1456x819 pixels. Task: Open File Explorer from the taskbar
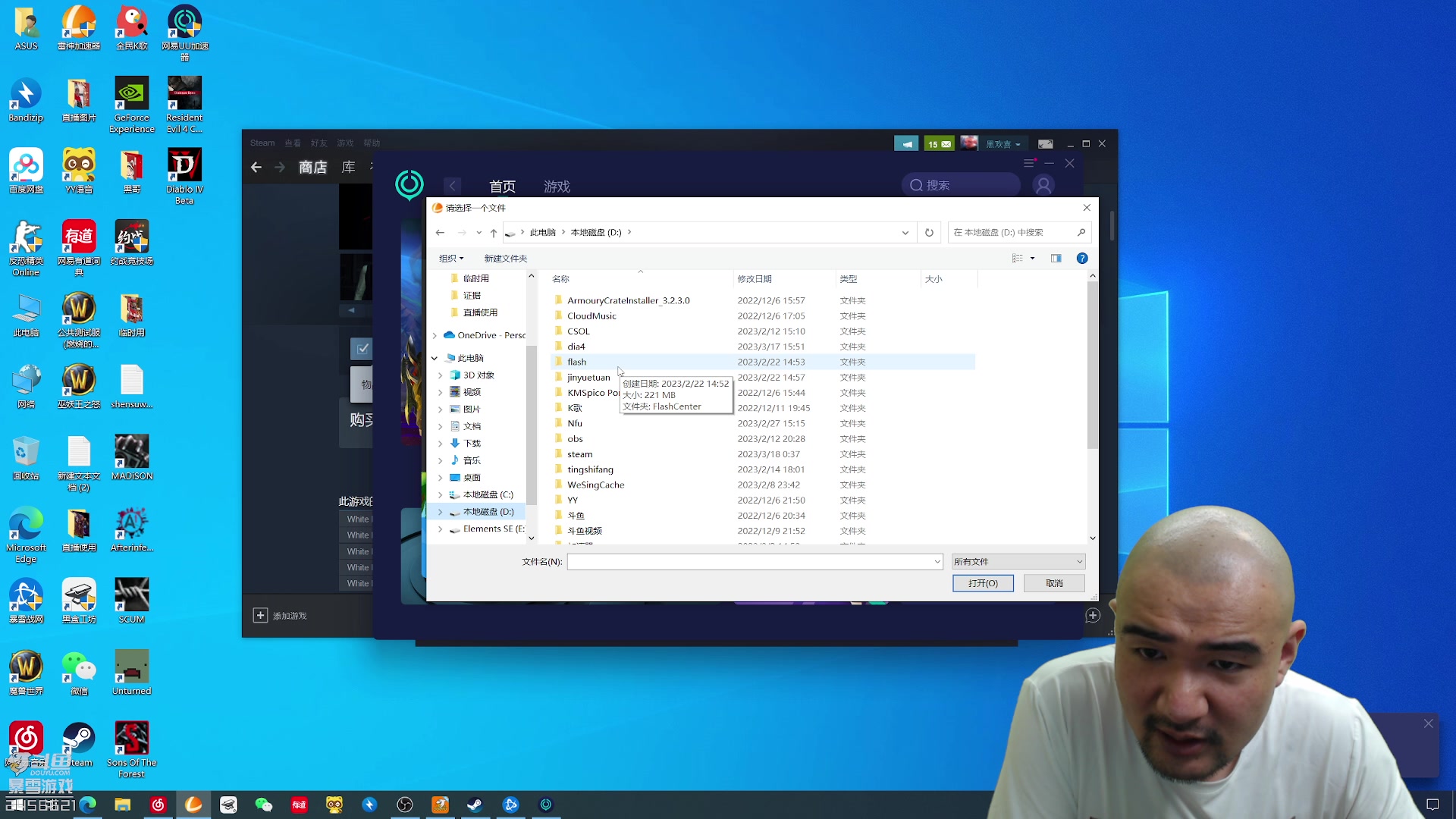pyautogui.click(x=123, y=805)
